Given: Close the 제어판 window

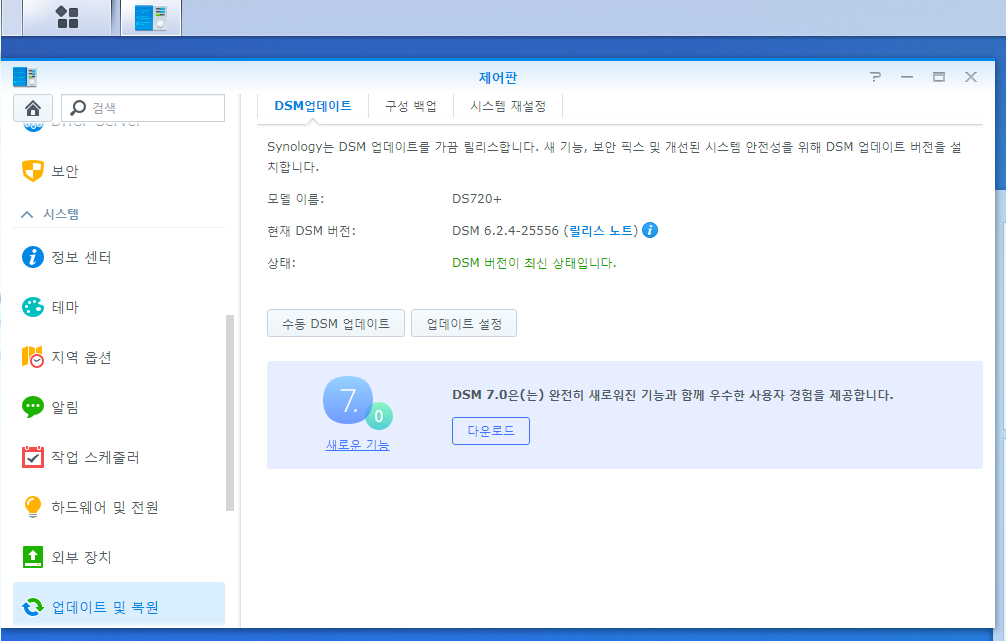Looking at the screenshot, I should (x=971, y=77).
